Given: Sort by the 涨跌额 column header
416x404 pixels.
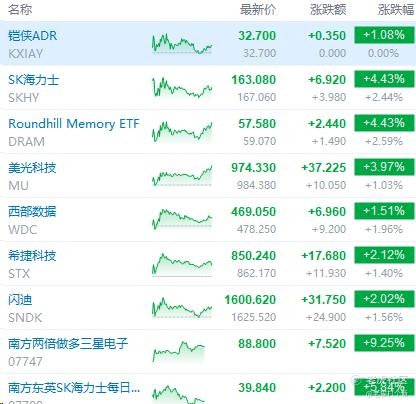Looking at the screenshot, I should pyautogui.click(x=328, y=10).
